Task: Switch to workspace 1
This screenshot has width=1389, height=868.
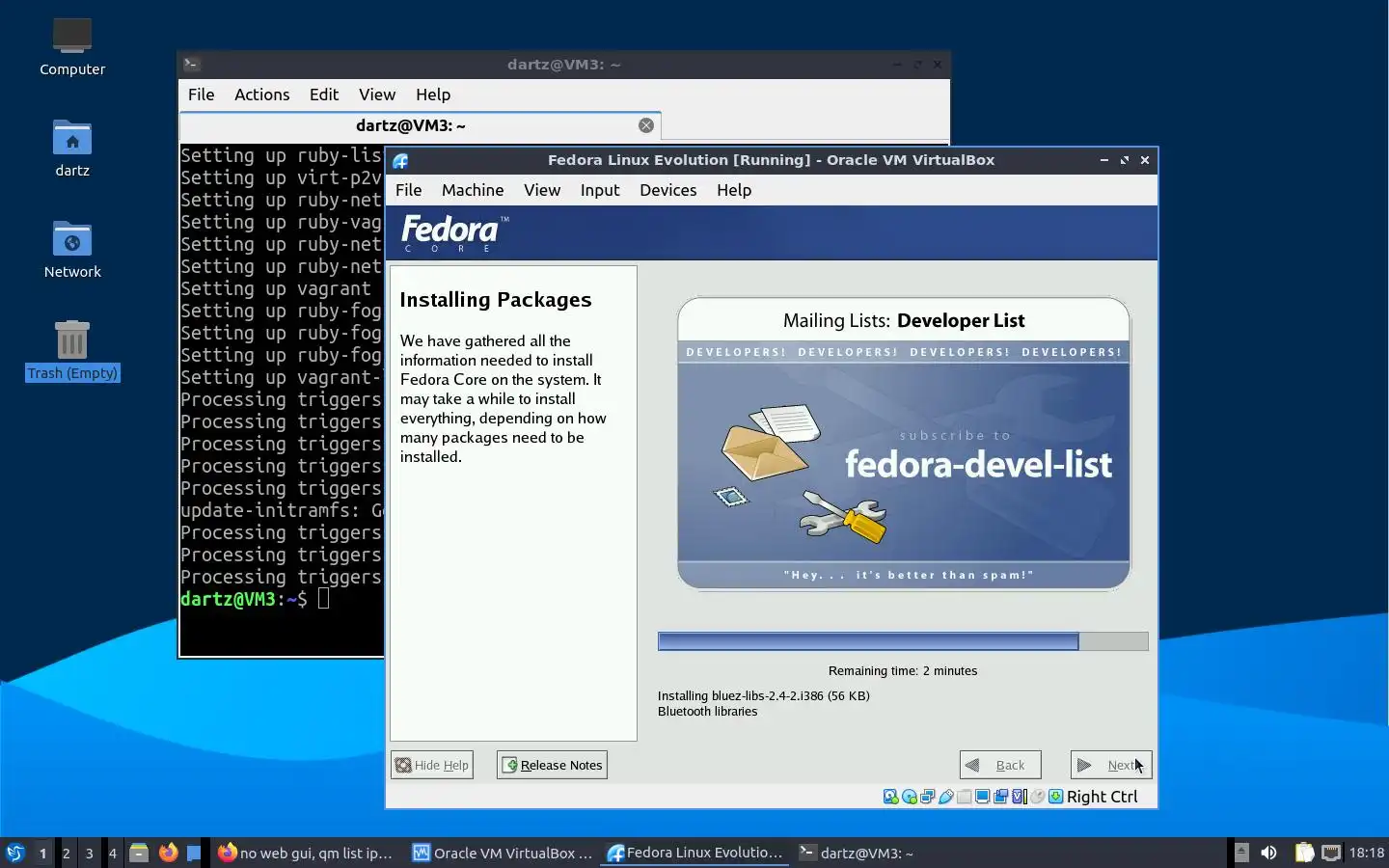Action: coord(42,853)
